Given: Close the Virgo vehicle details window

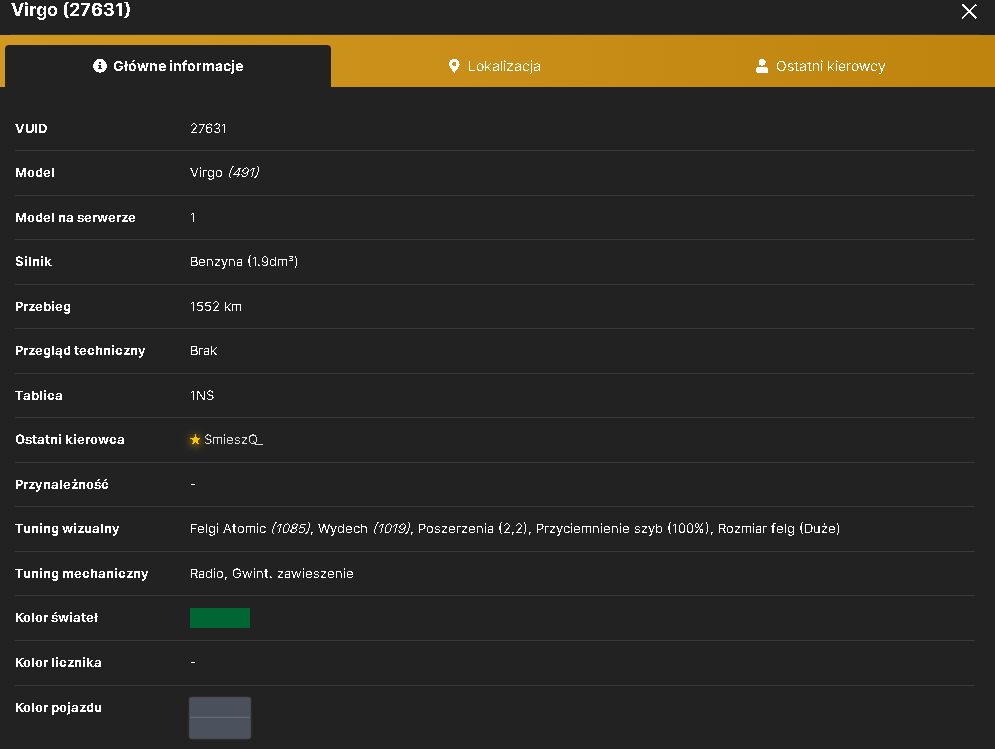Looking at the screenshot, I should 969,11.
